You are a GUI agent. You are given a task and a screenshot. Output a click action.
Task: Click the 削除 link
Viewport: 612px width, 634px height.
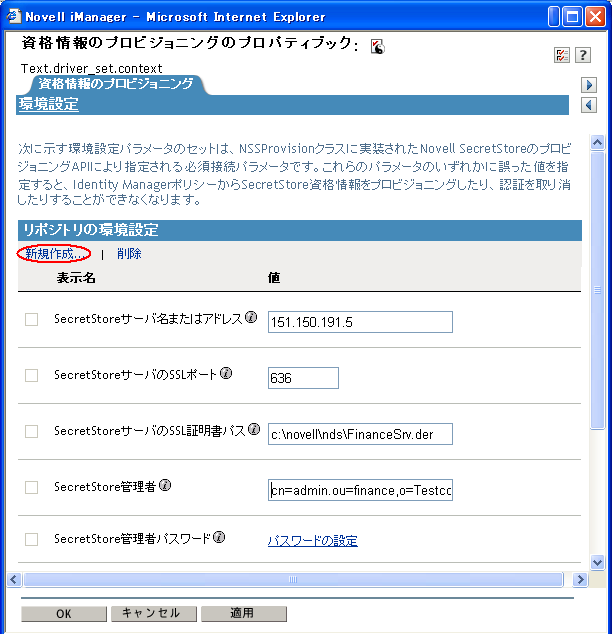(129, 254)
